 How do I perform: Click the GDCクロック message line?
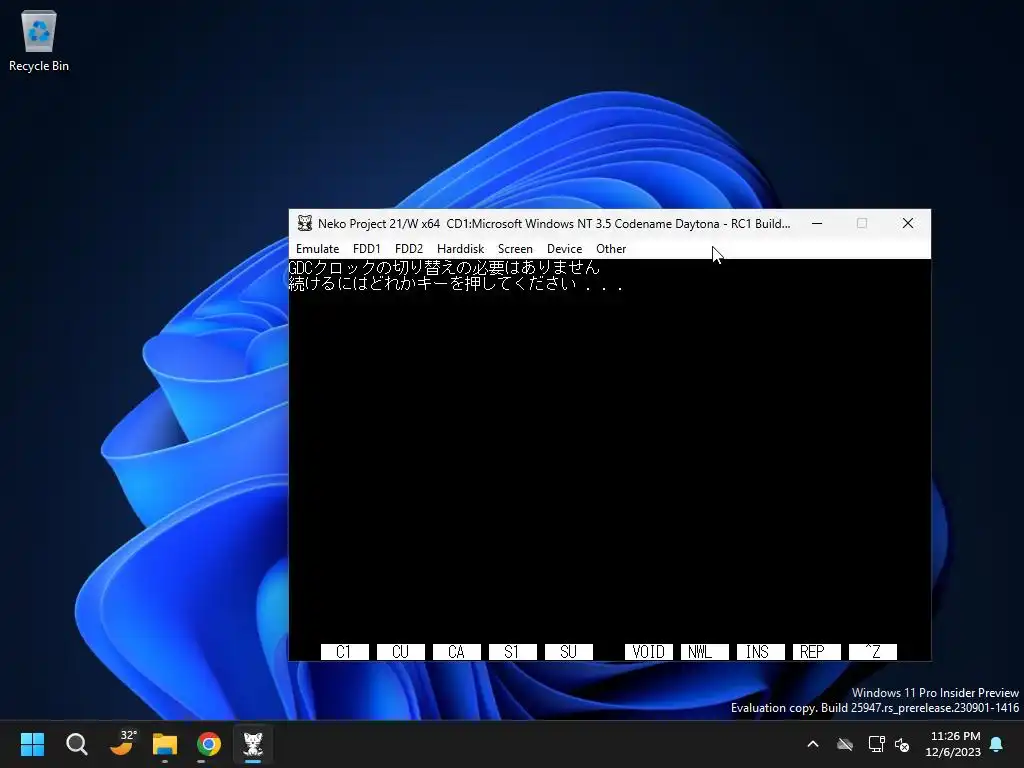444,267
